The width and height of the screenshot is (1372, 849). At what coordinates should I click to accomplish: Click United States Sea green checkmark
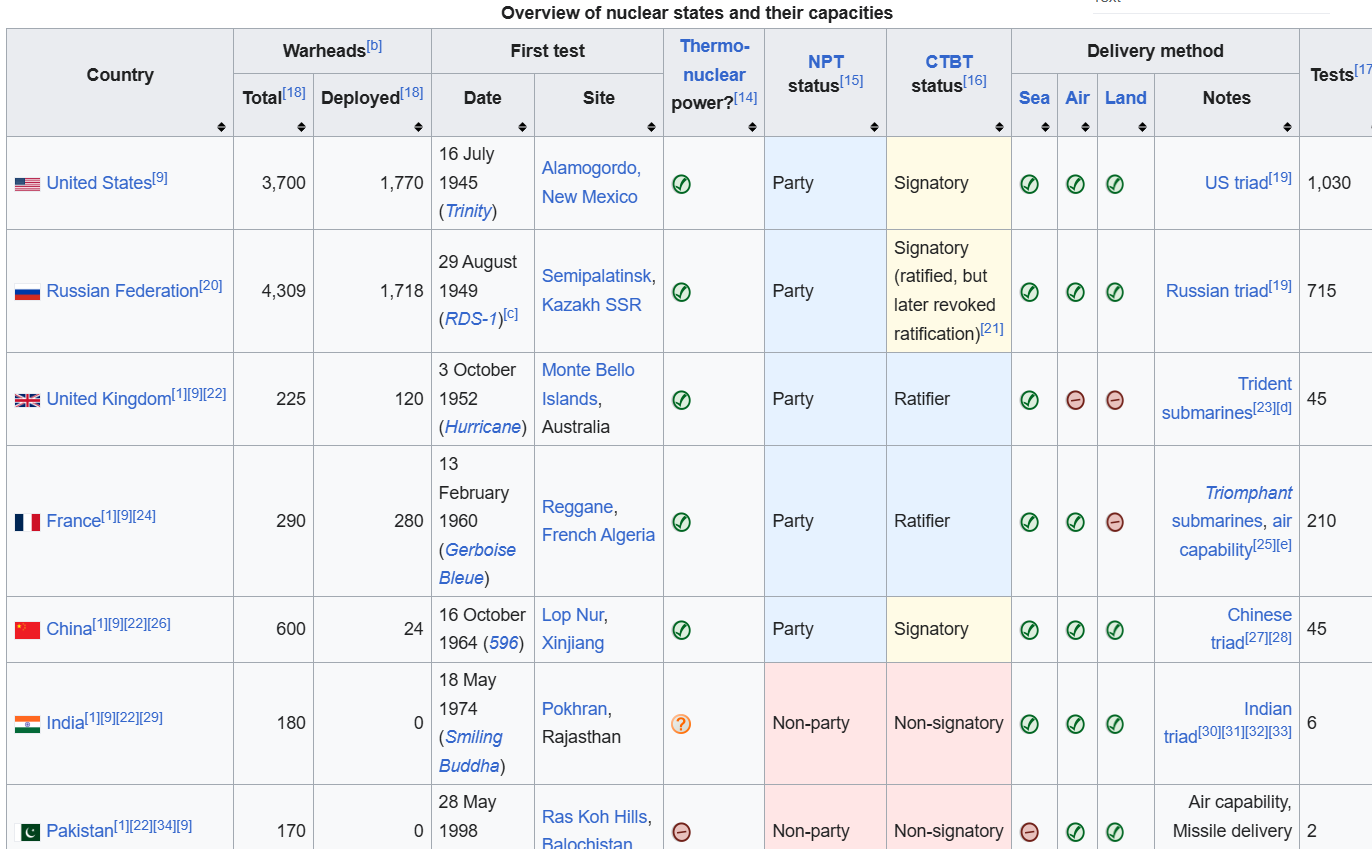(x=1029, y=184)
